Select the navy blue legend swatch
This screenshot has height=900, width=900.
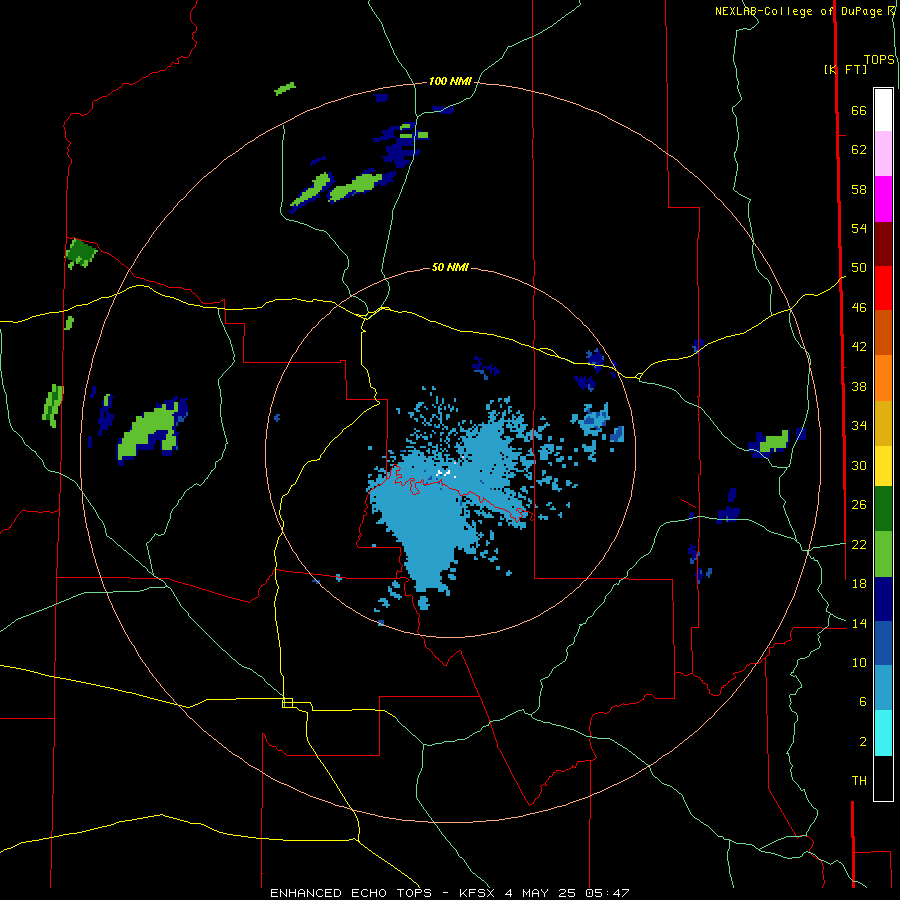pos(883,599)
